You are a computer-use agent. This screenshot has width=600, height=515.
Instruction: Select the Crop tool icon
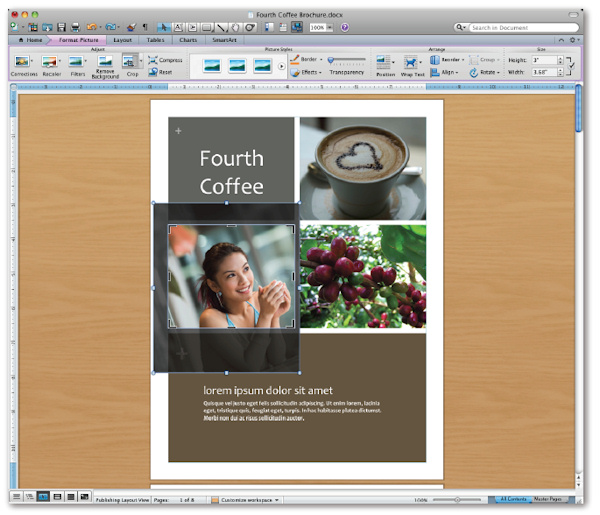point(130,63)
